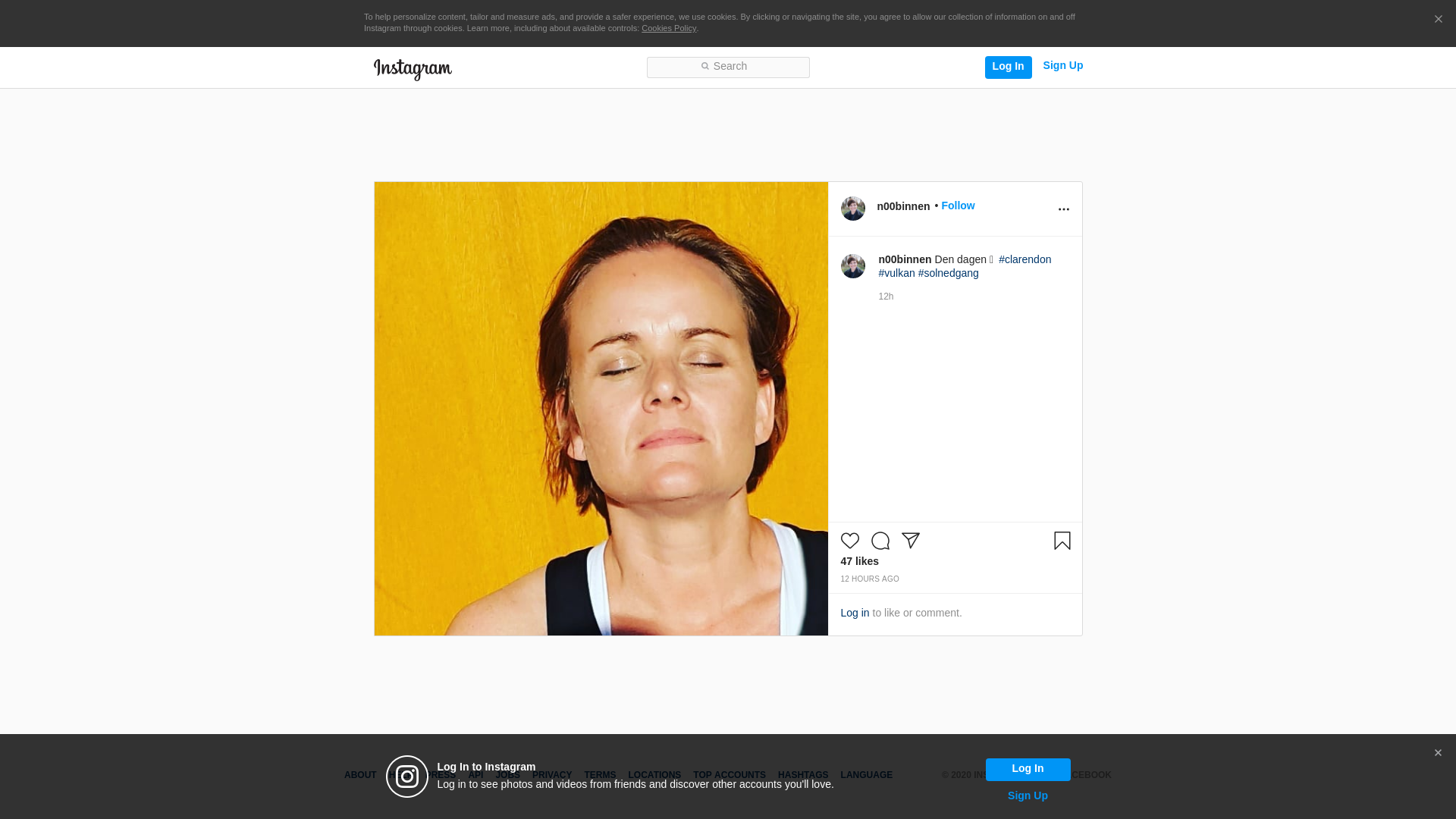Screen dimensions: 1456x819
Task: Open n00binnen profile picture in post header
Action: (x=852, y=209)
